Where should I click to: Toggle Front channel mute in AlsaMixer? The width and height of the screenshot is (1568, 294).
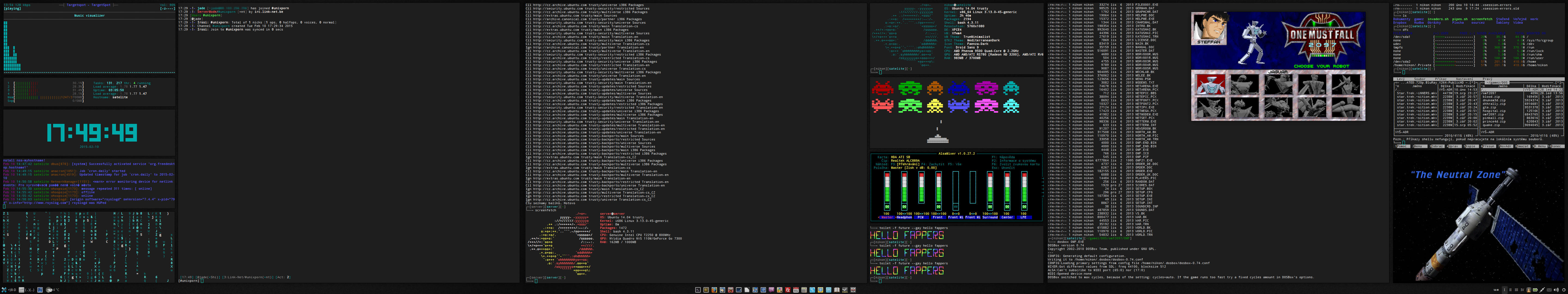[x=939, y=207]
